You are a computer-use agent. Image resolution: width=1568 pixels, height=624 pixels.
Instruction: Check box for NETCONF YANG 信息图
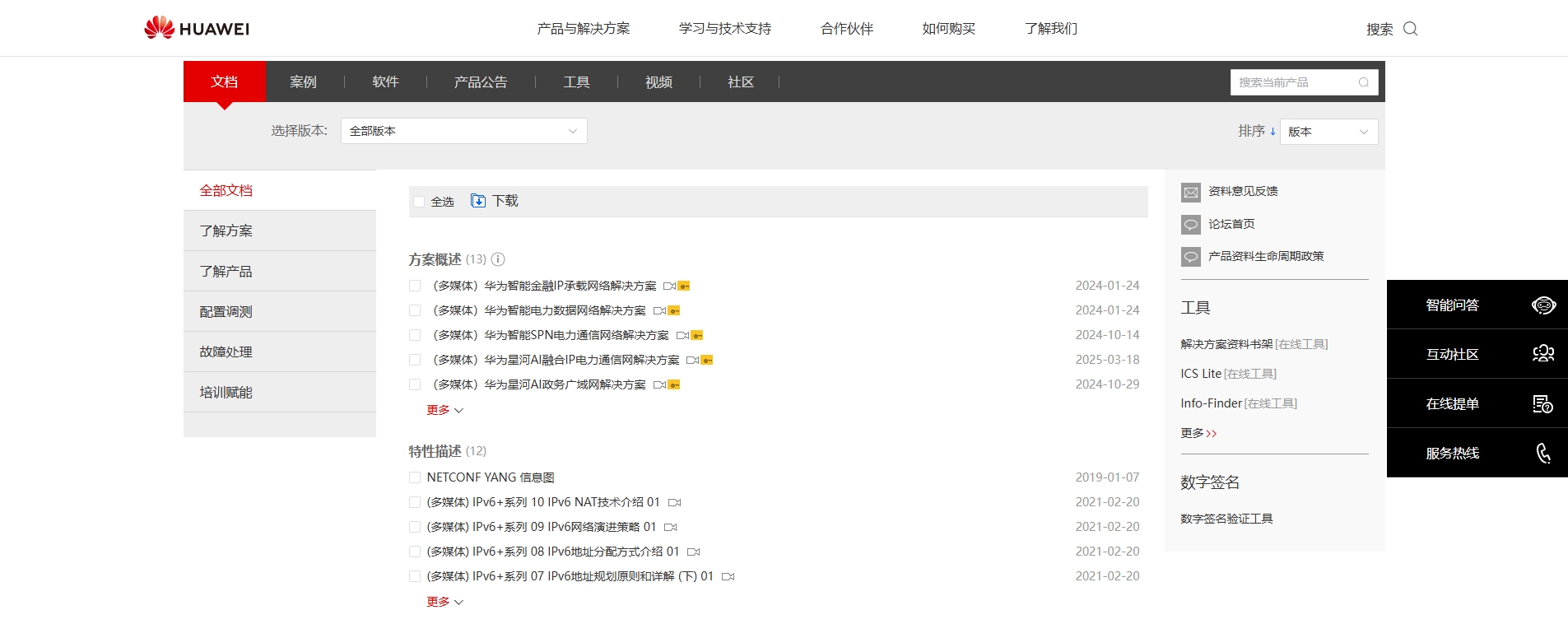[x=415, y=477]
